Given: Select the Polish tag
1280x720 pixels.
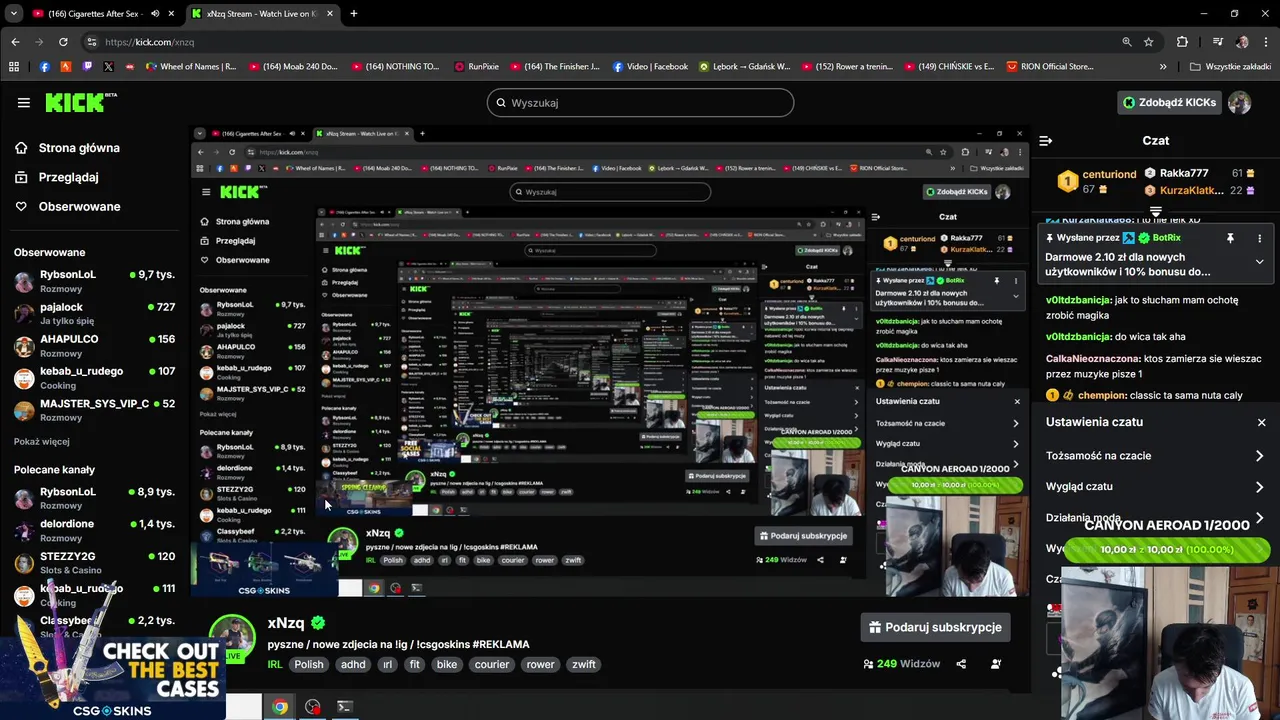Looking at the screenshot, I should coord(309,664).
